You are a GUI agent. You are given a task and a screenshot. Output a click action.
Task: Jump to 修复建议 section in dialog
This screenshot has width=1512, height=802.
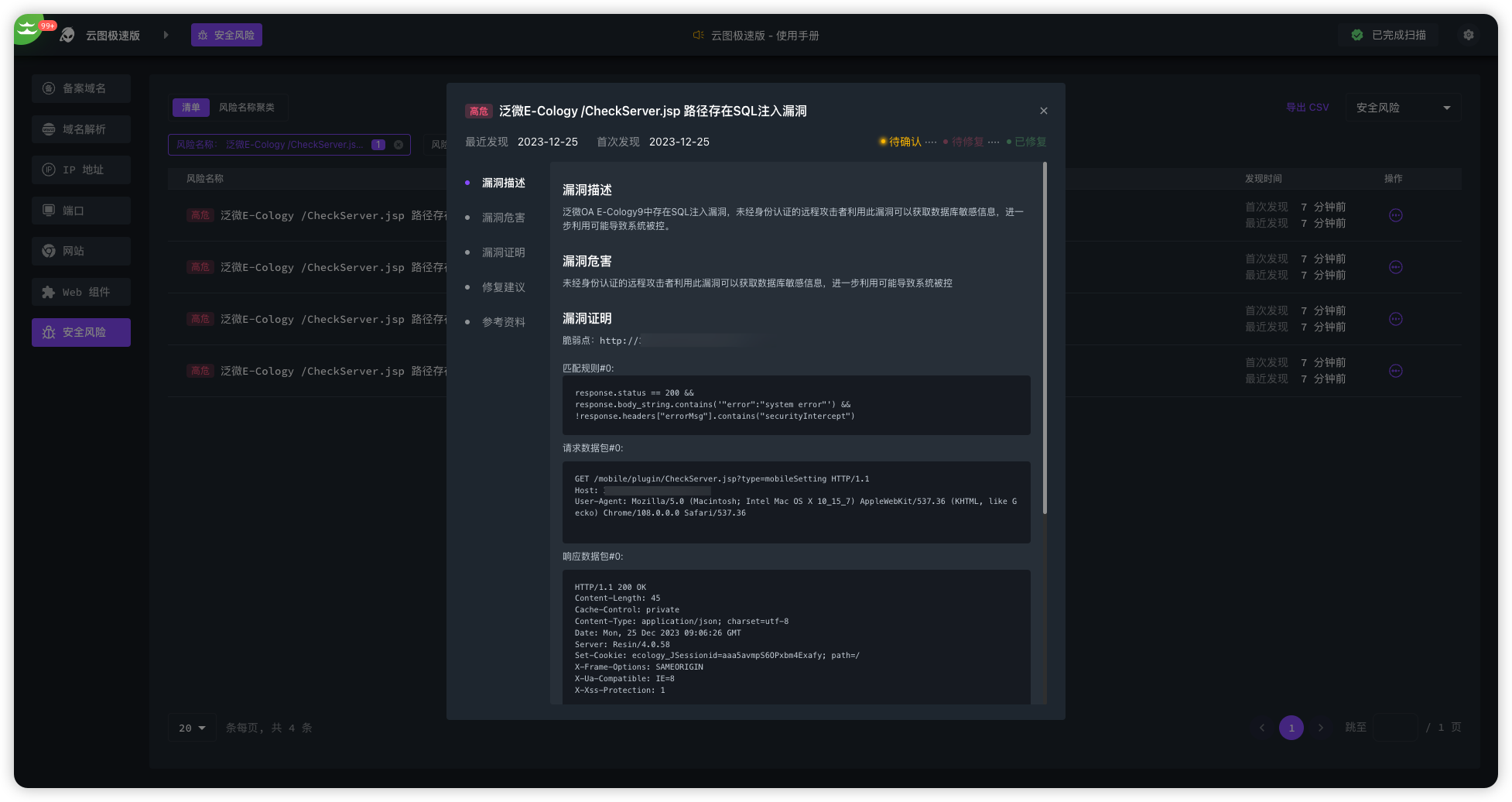[x=503, y=287]
